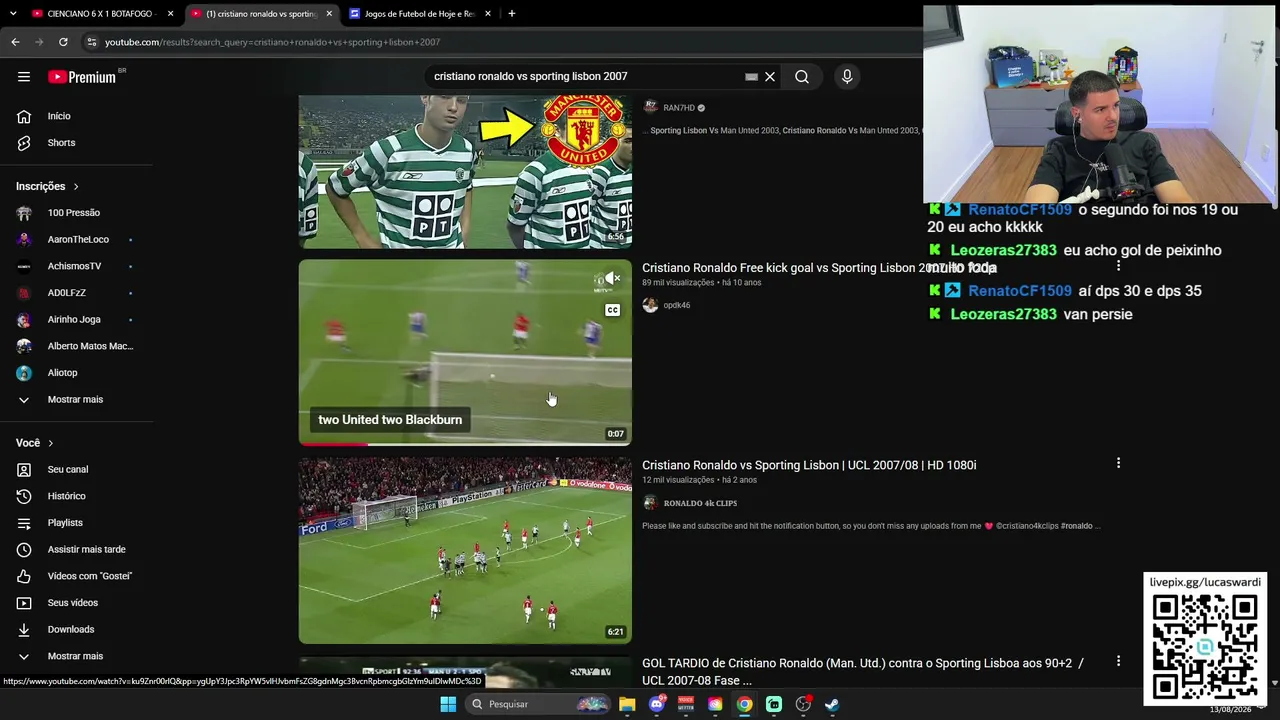Toggle captions on the video preview

point(612,310)
